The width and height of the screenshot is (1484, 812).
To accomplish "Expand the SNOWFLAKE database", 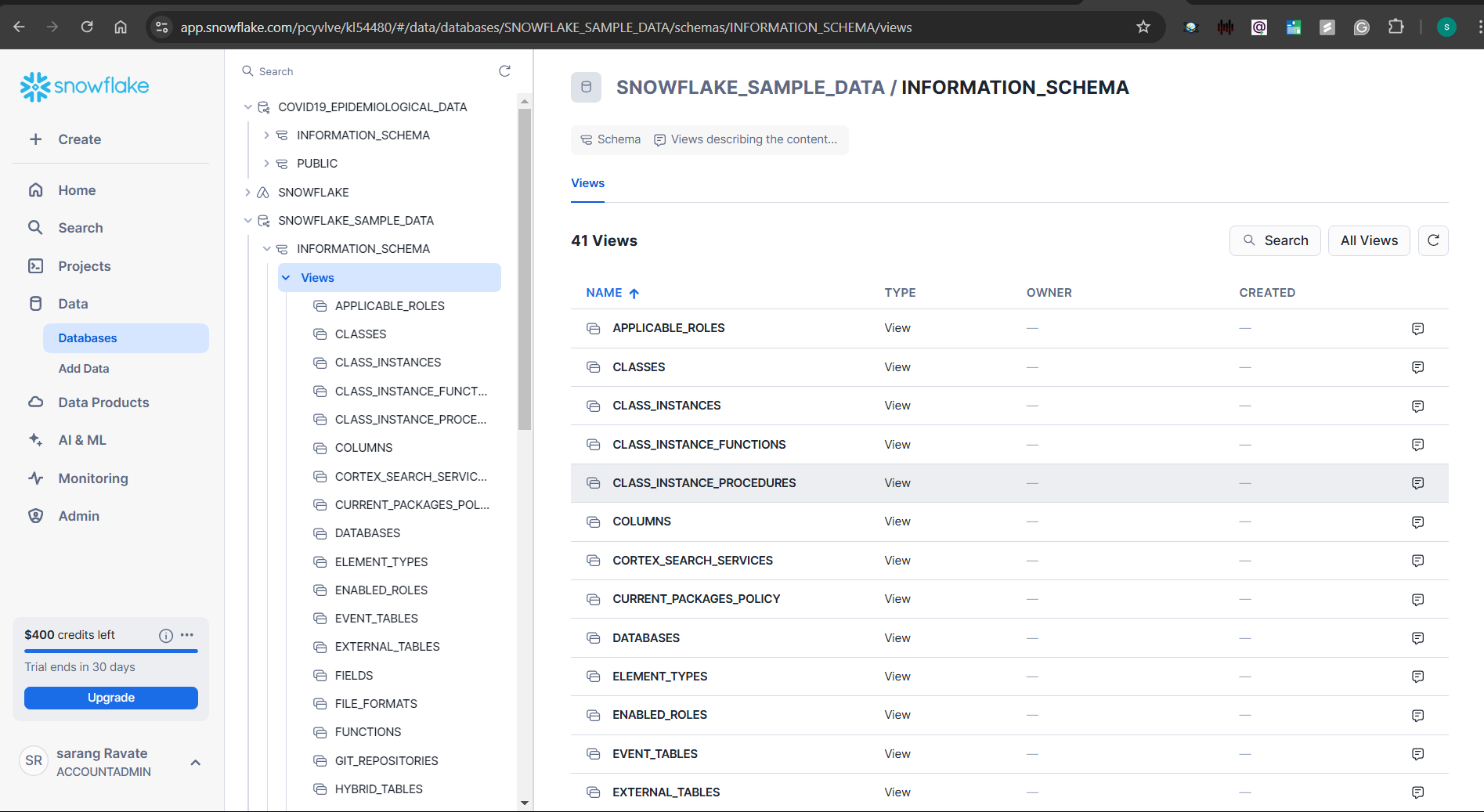I will [x=247, y=193].
